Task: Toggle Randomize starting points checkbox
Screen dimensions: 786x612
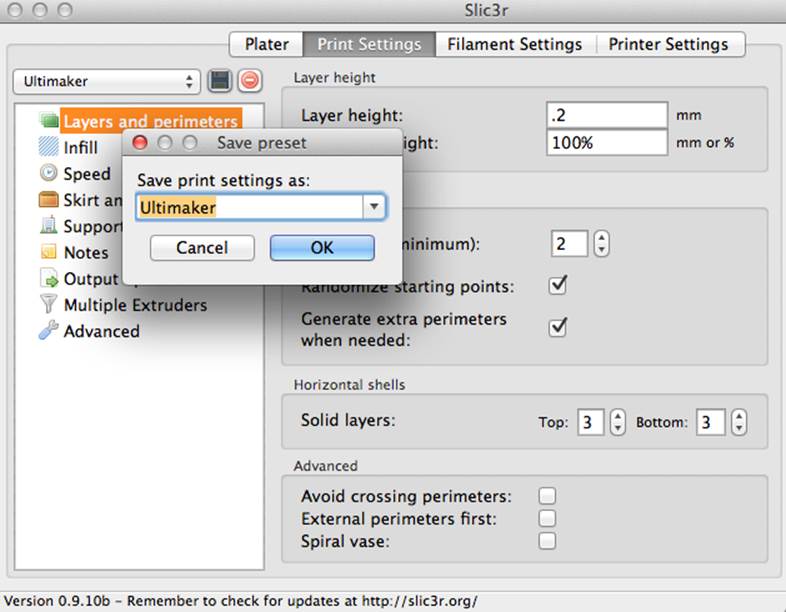Action: (558, 286)
